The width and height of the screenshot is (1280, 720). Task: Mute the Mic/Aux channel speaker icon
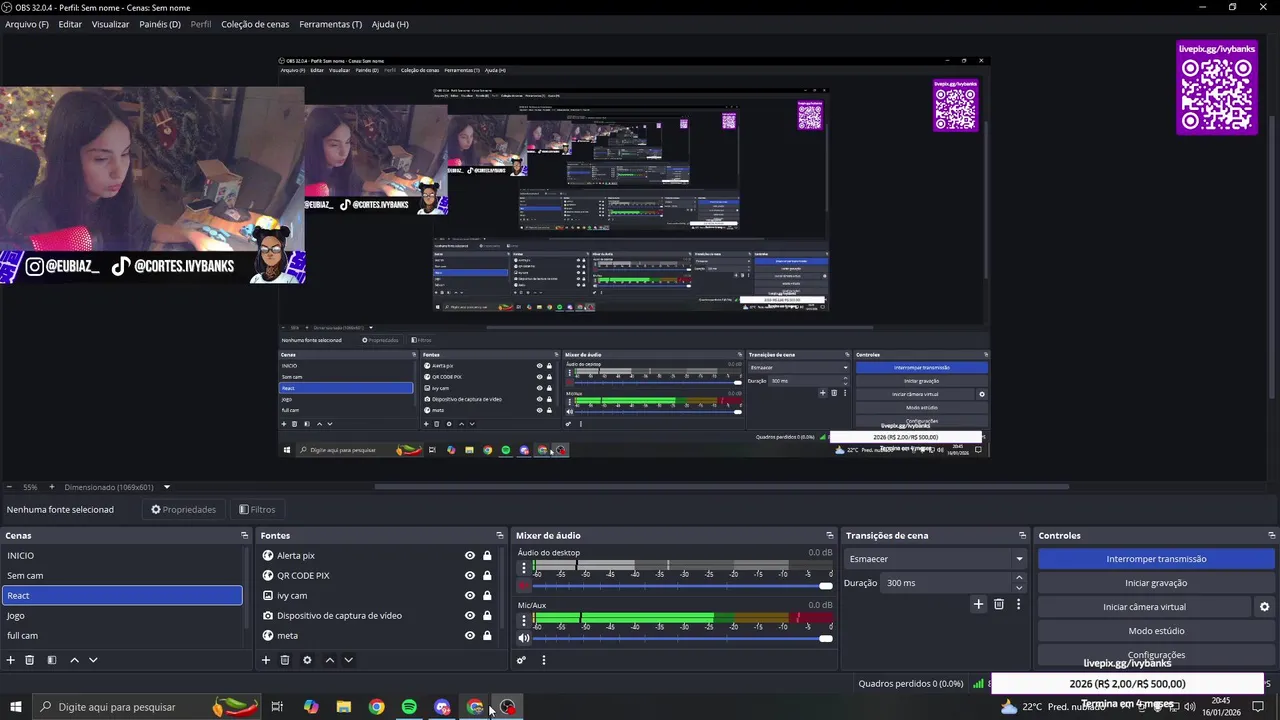click(x=523, y=638)
